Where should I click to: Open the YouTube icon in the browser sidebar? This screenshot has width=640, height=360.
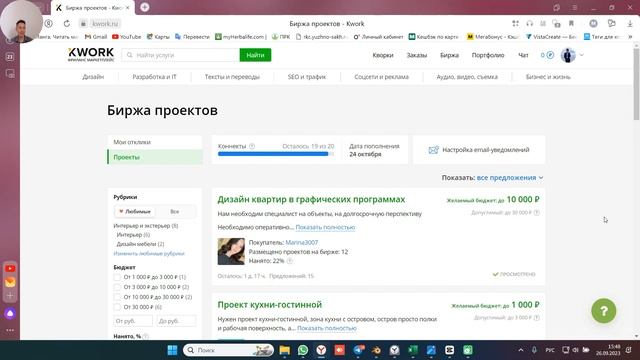10,269
